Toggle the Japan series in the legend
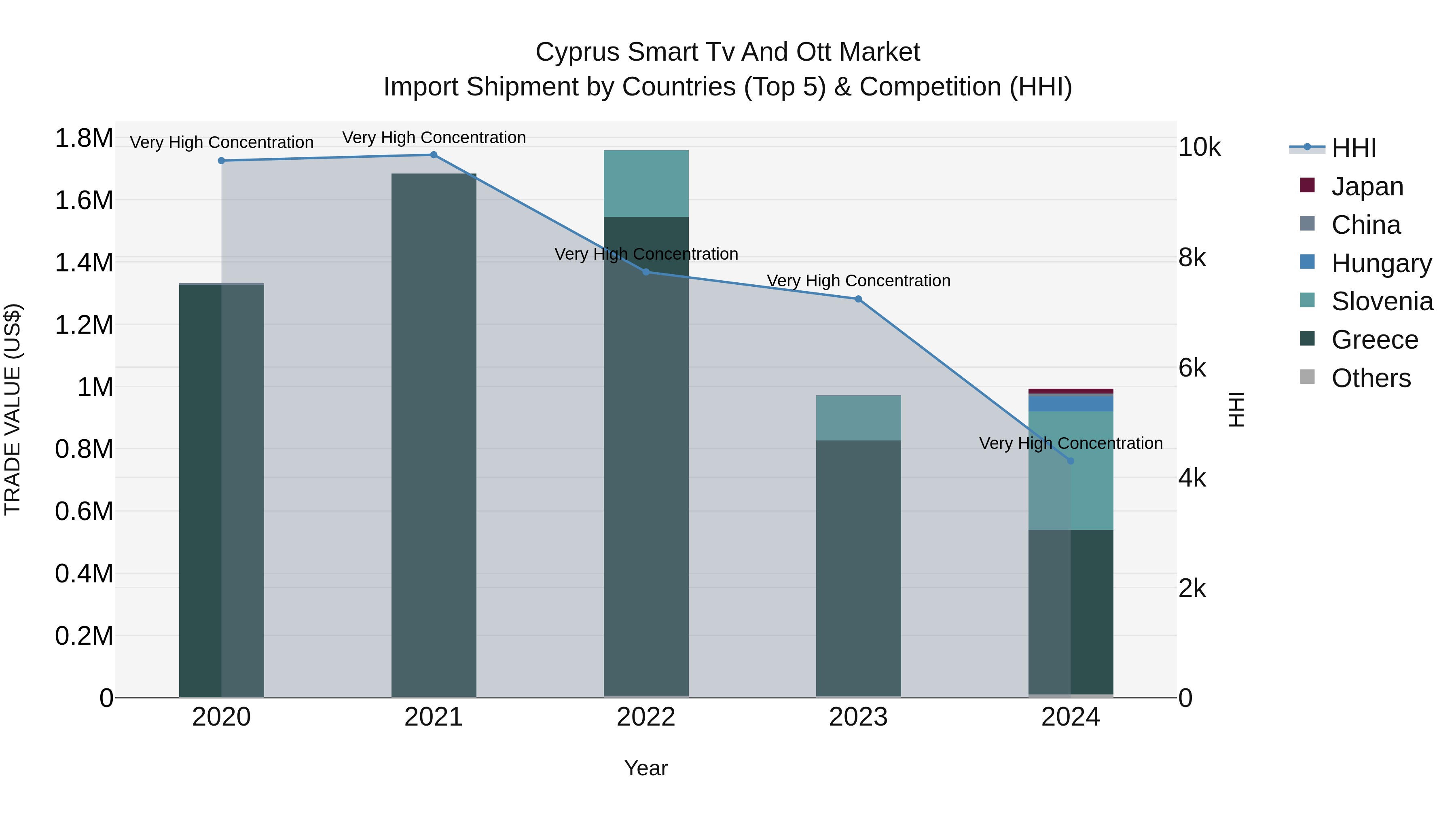Viewport: 1456px width, 819px height. pyautogui.click(x=1351, y=186)
